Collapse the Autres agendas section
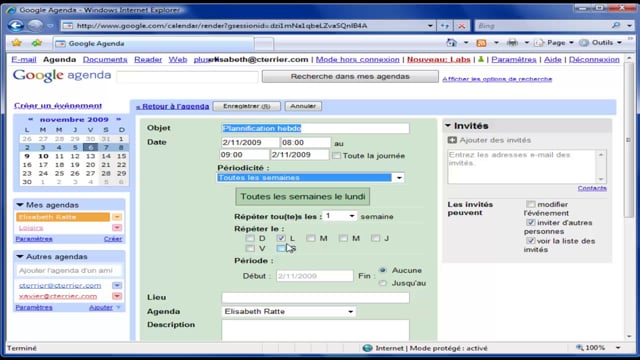The height and width of the screenshot is (360, 640). 20,256
